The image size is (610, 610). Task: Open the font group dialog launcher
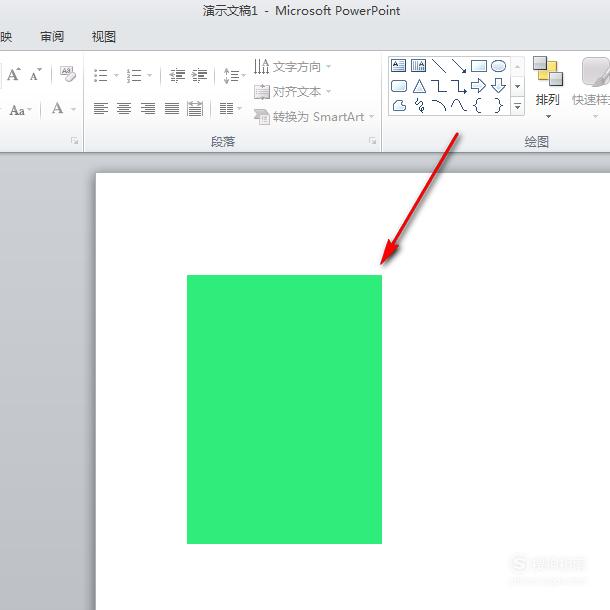[74, 141]
